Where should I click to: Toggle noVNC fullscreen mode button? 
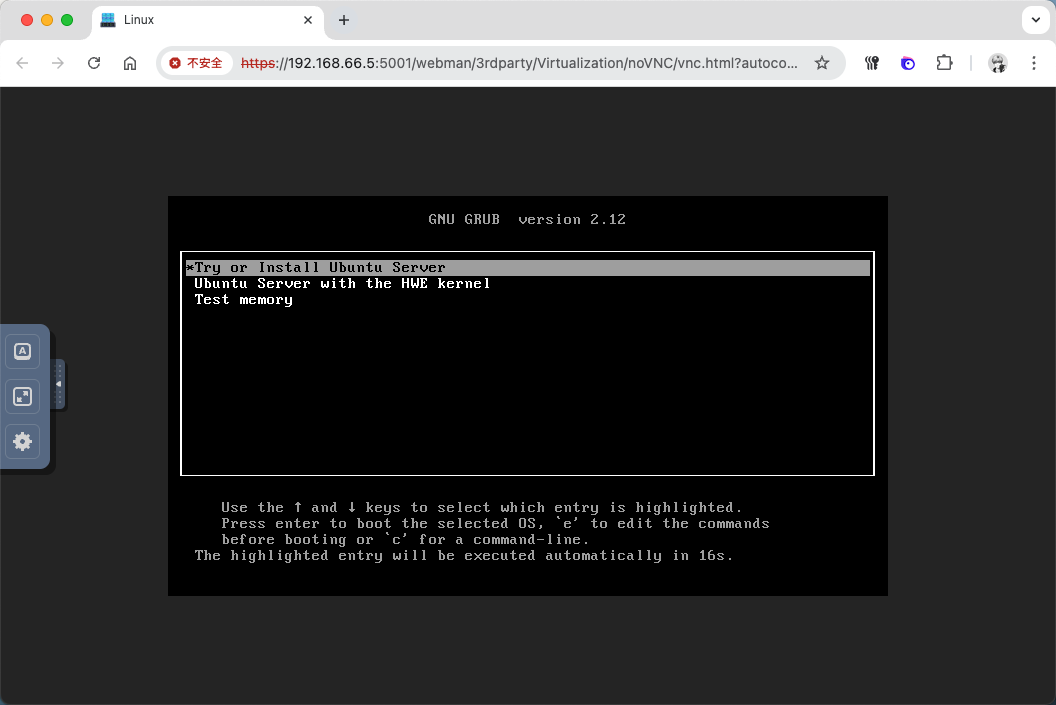tap(22, 397)
